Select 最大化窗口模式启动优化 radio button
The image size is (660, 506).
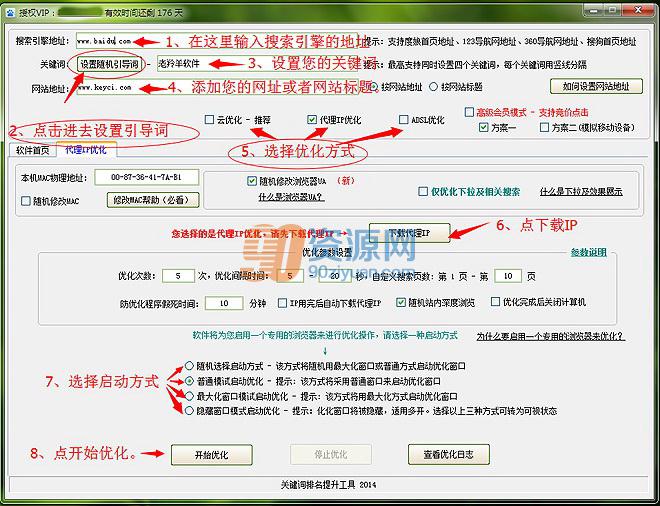coord(189,396)
